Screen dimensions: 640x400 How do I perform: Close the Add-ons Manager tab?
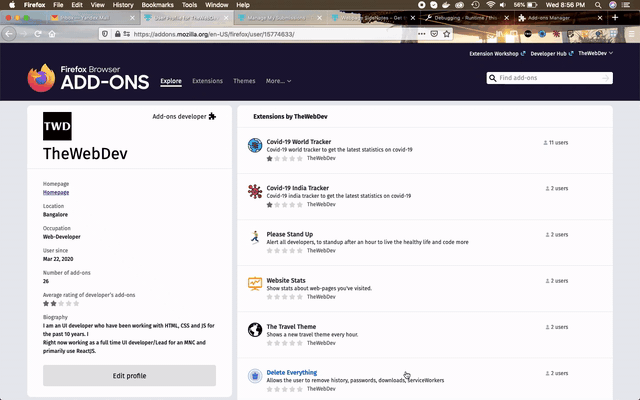(600, 18)
